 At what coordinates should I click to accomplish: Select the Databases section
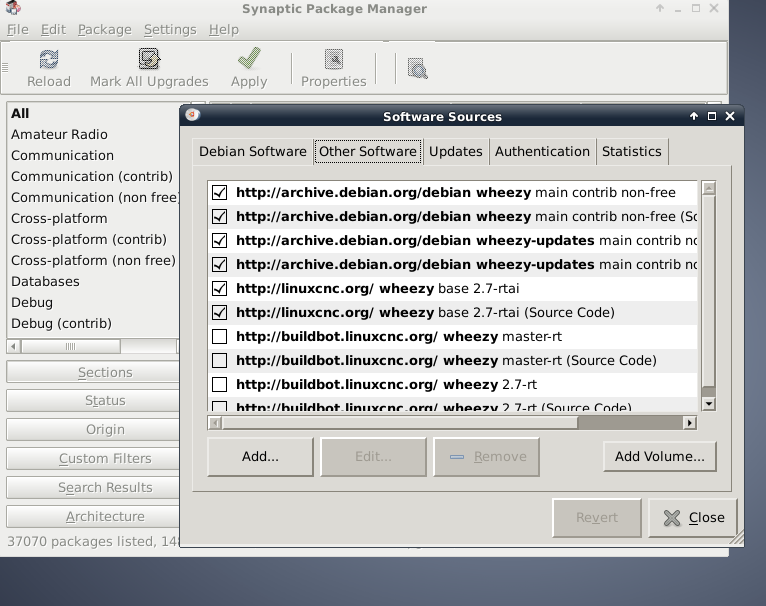pyautogui.click(x=94, y=281)
